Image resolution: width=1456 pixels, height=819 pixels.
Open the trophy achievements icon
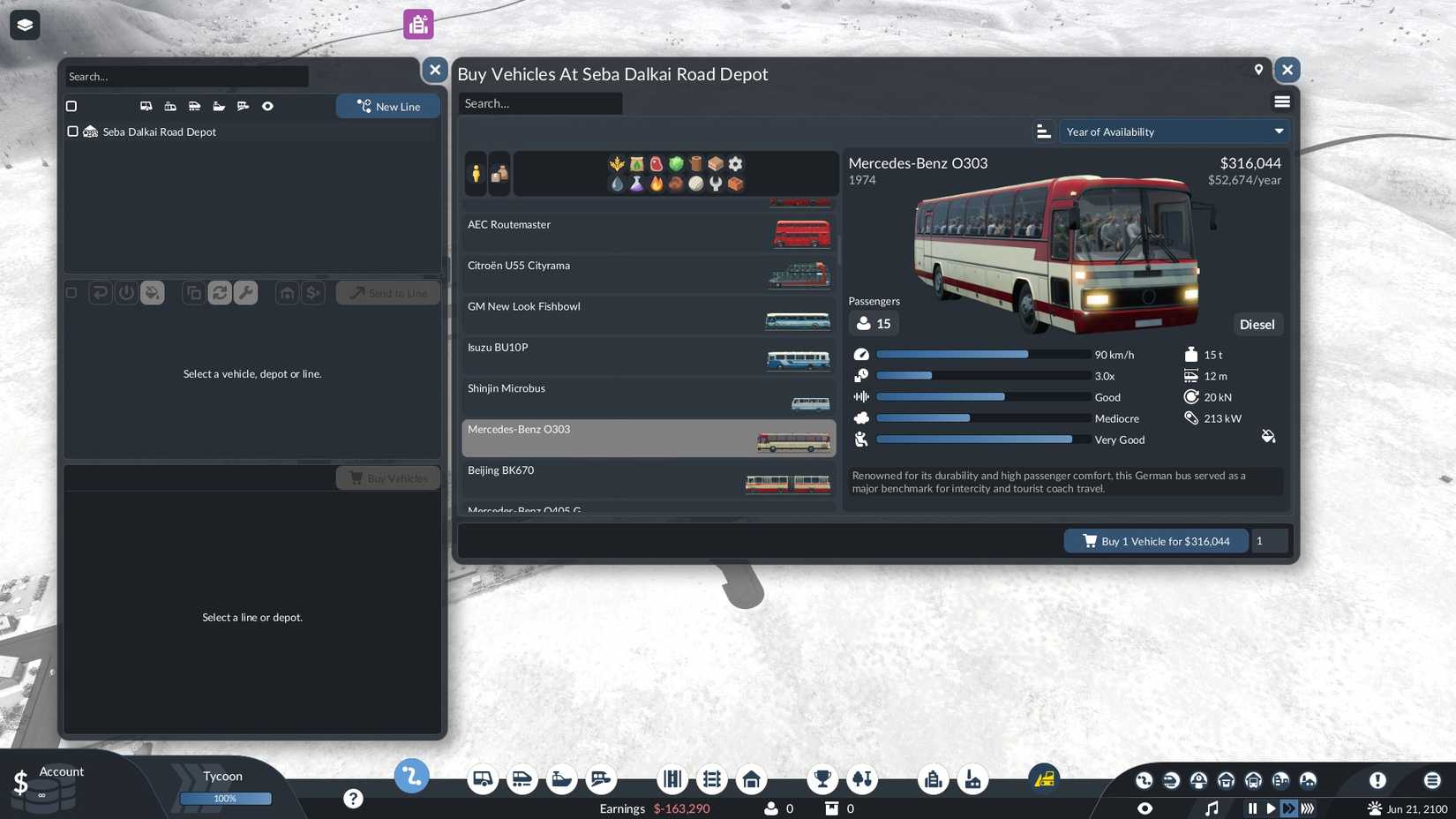tap(822, 779)
